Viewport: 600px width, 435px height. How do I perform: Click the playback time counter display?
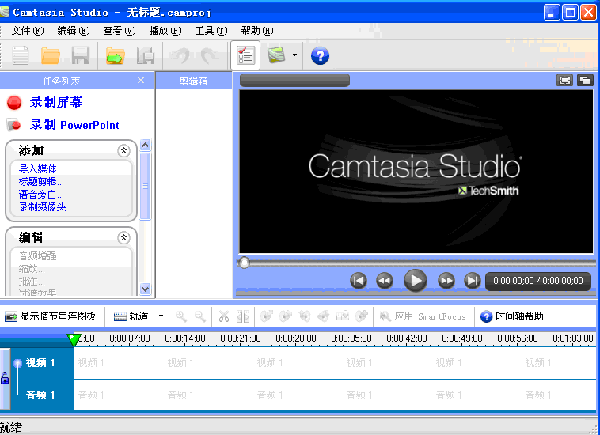click(538, 281)
